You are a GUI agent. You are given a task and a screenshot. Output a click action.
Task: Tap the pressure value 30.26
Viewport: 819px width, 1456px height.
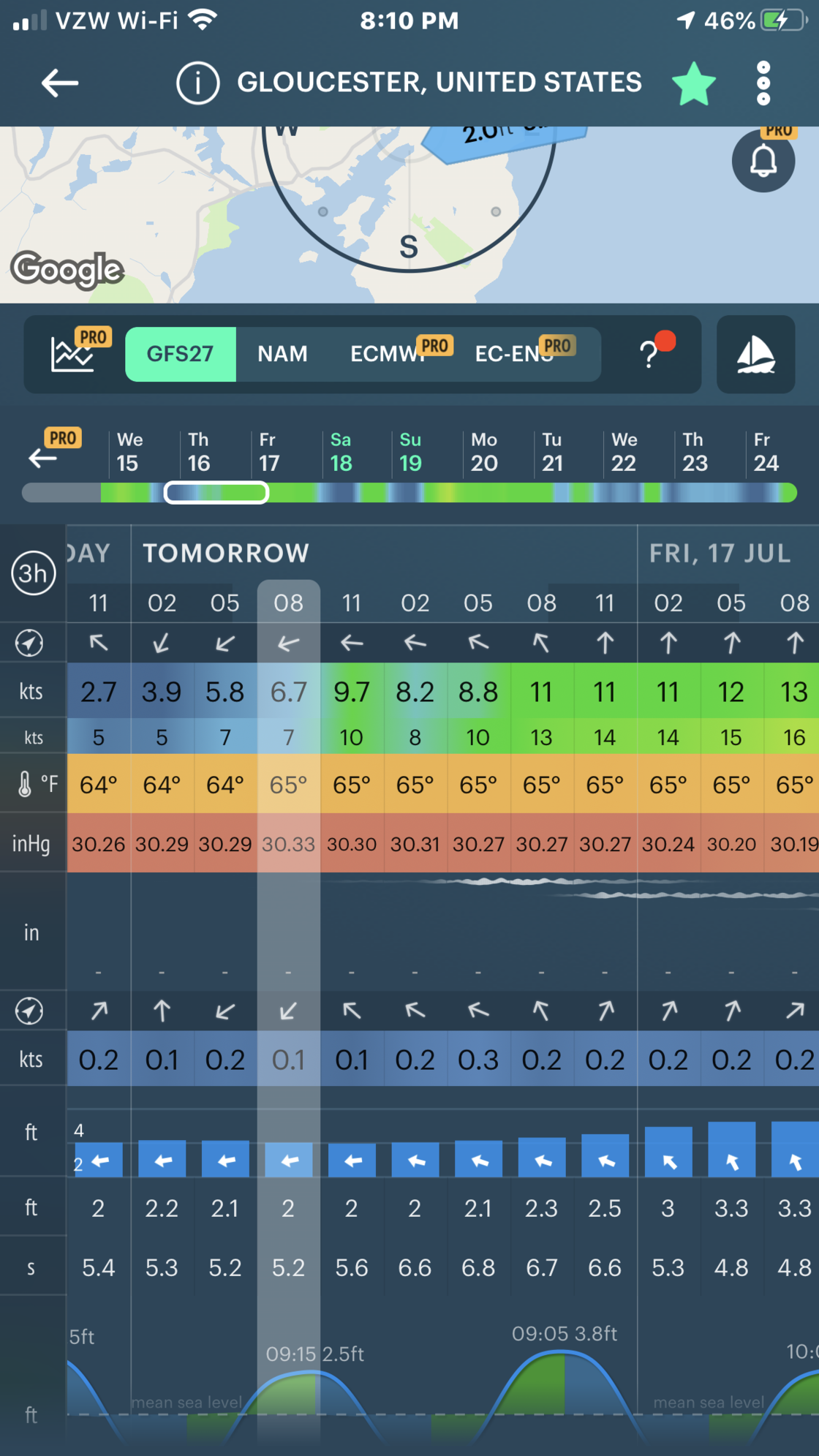(99, 844)
